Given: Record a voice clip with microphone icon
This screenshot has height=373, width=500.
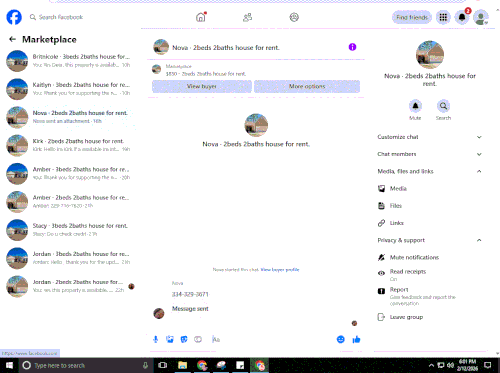Looking at the screenshot, I should 155,340.
